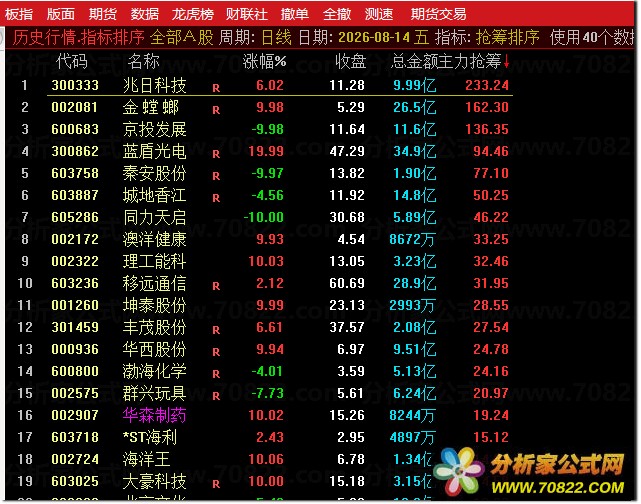Select 蓝盾光电 stock name
This screenshot has height=504, width=641.
click(155, 151)
